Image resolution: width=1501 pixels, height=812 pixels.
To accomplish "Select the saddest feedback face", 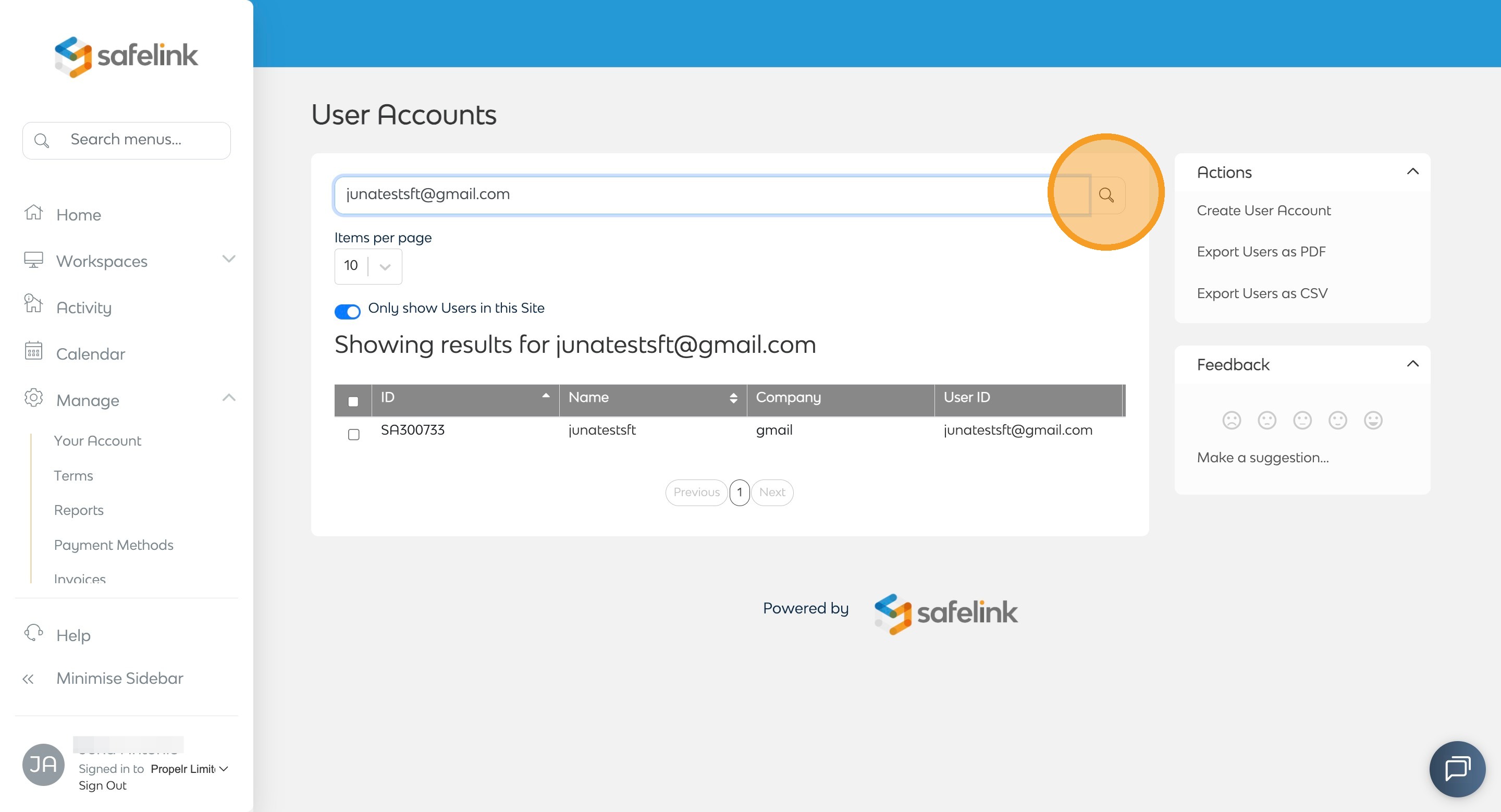I will pos(1231,420).
